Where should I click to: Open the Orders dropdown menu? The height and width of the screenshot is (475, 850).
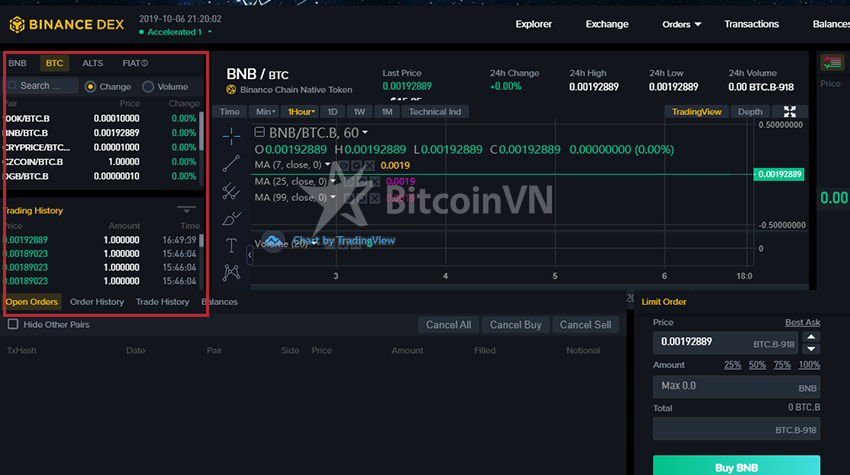coord(681,24)
